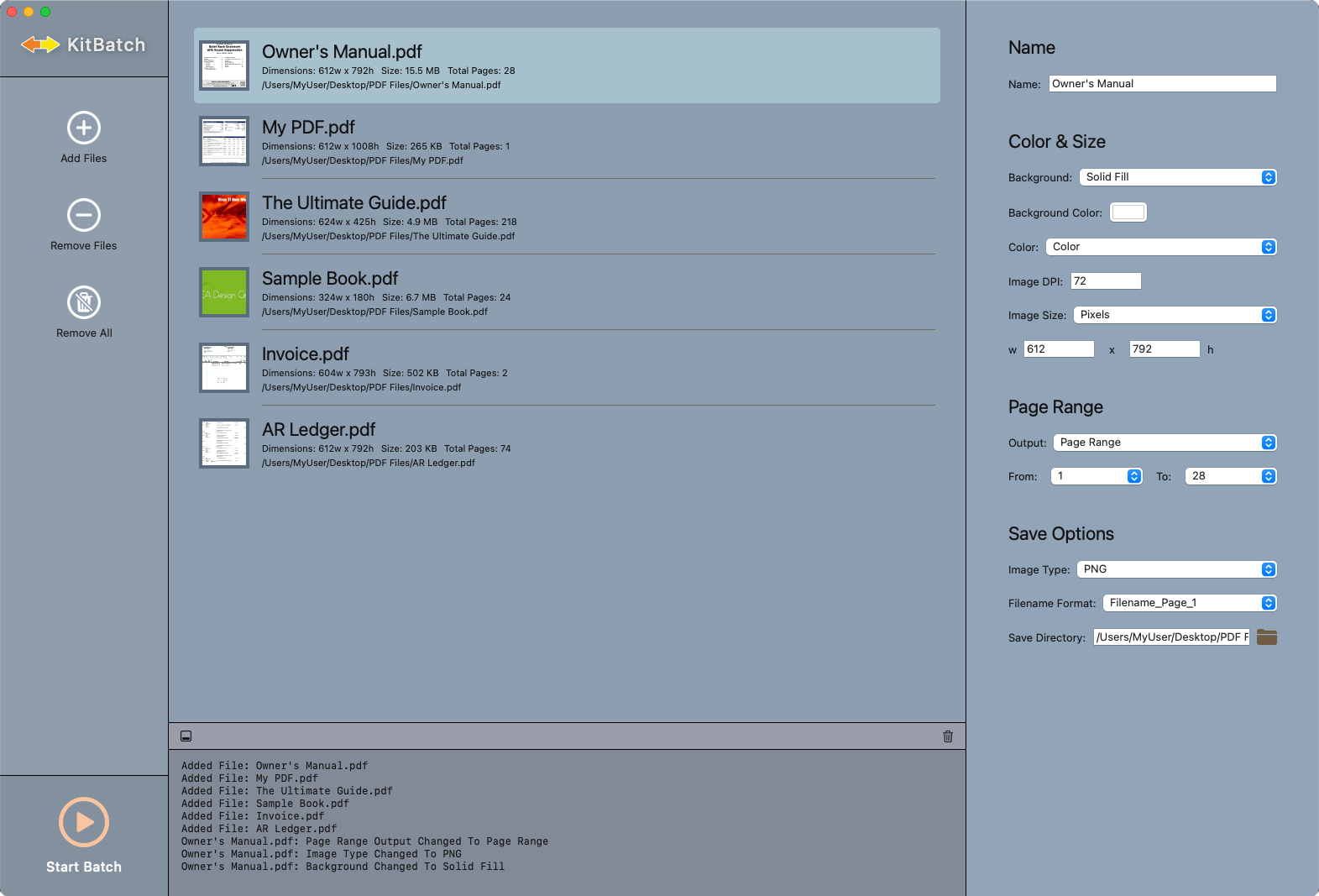The height and width of the screenshot is (896, 1319).
Task: Open the Color mode dropdown
Action: coord(1161,247)
